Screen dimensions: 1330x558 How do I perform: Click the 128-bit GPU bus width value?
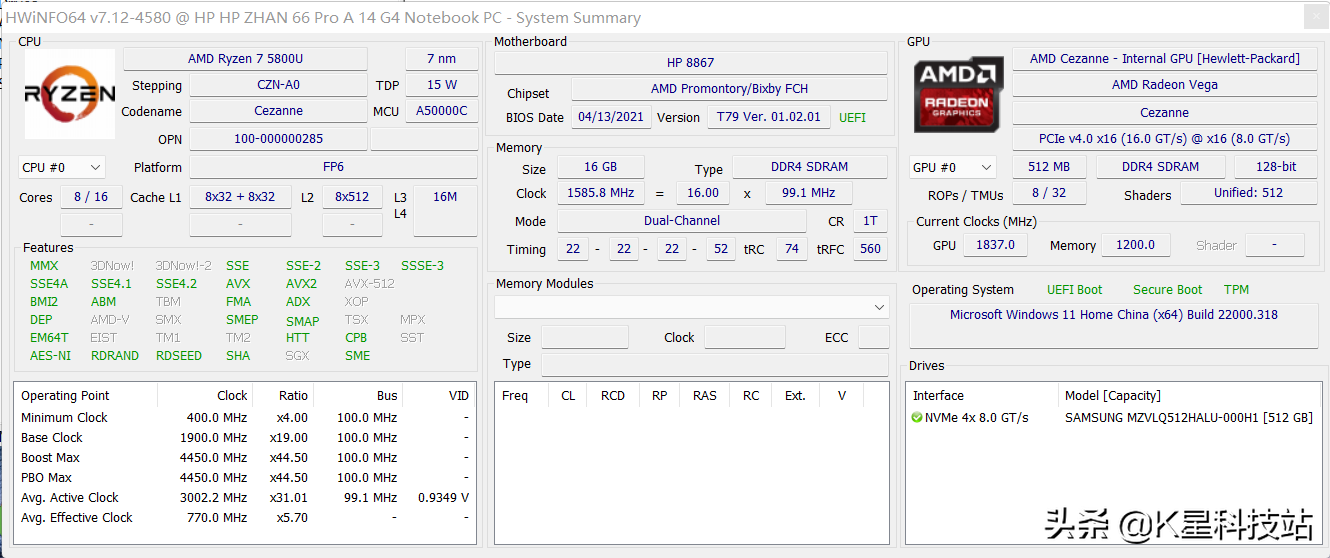tap(1275, 167)
